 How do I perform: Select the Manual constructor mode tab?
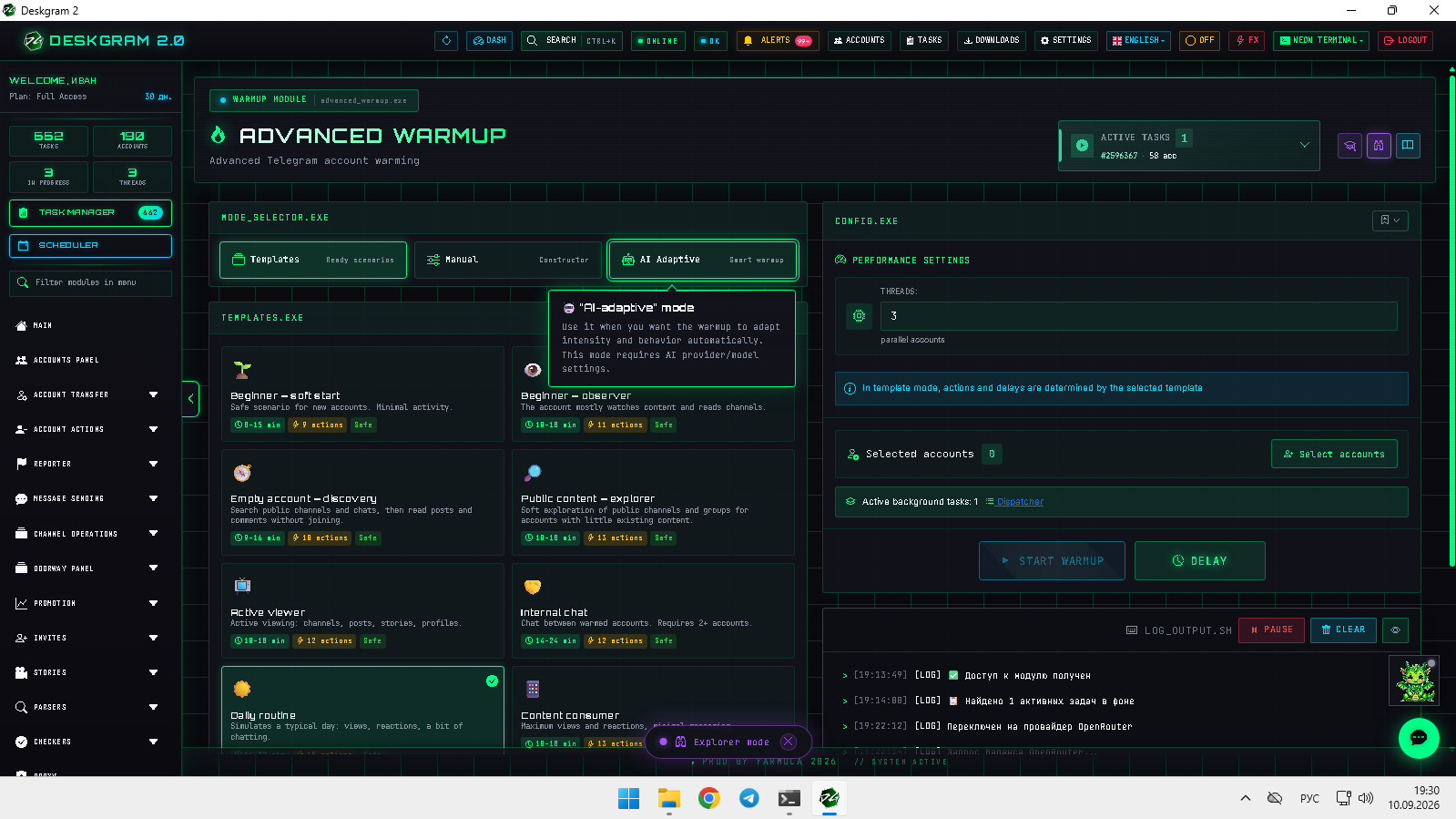[x=507, y=260]
